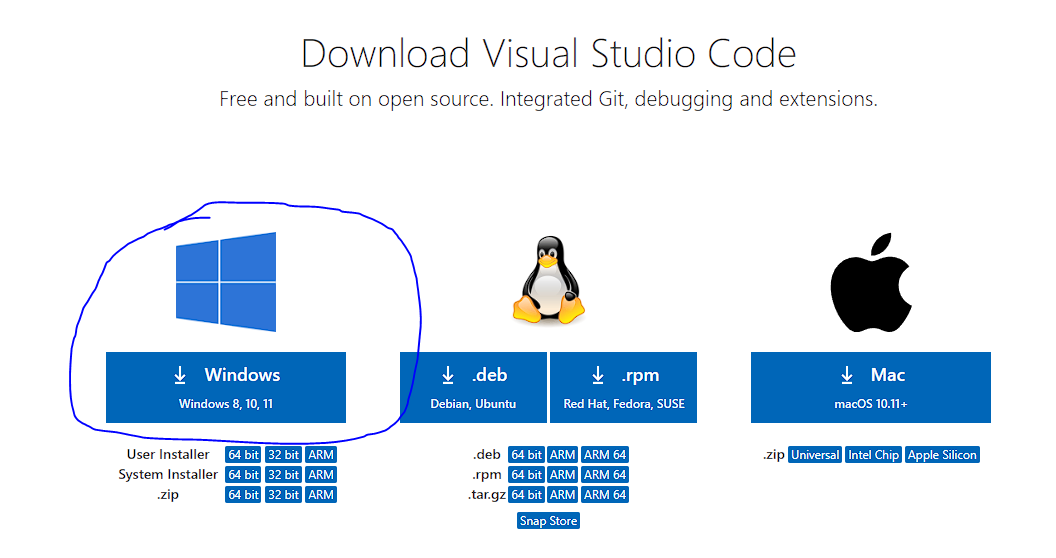Click the Windows logo icon
This screenshot has height=558, width=1056.
pyautogui.click(x=226, y=282)
